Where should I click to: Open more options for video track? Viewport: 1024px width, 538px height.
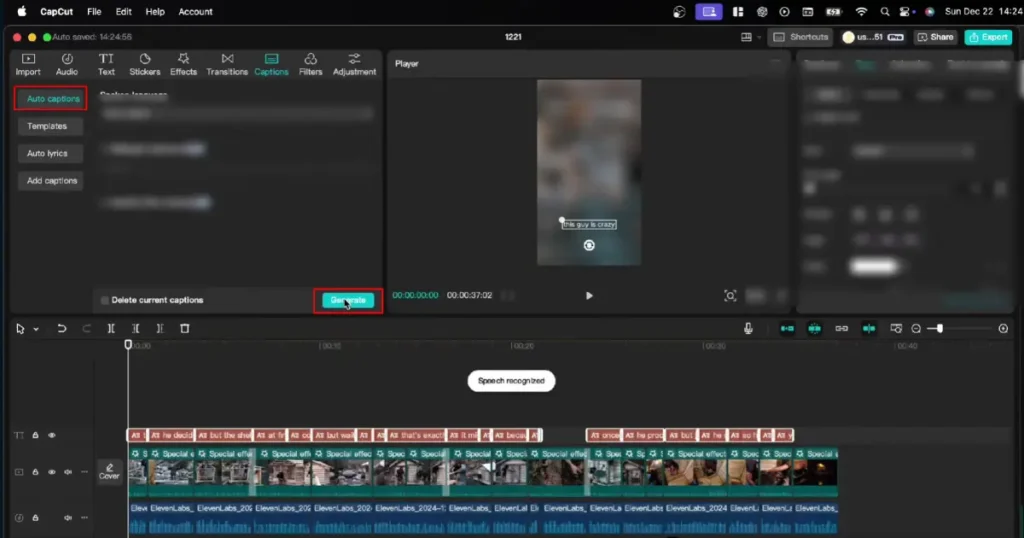tap(84, 472)
